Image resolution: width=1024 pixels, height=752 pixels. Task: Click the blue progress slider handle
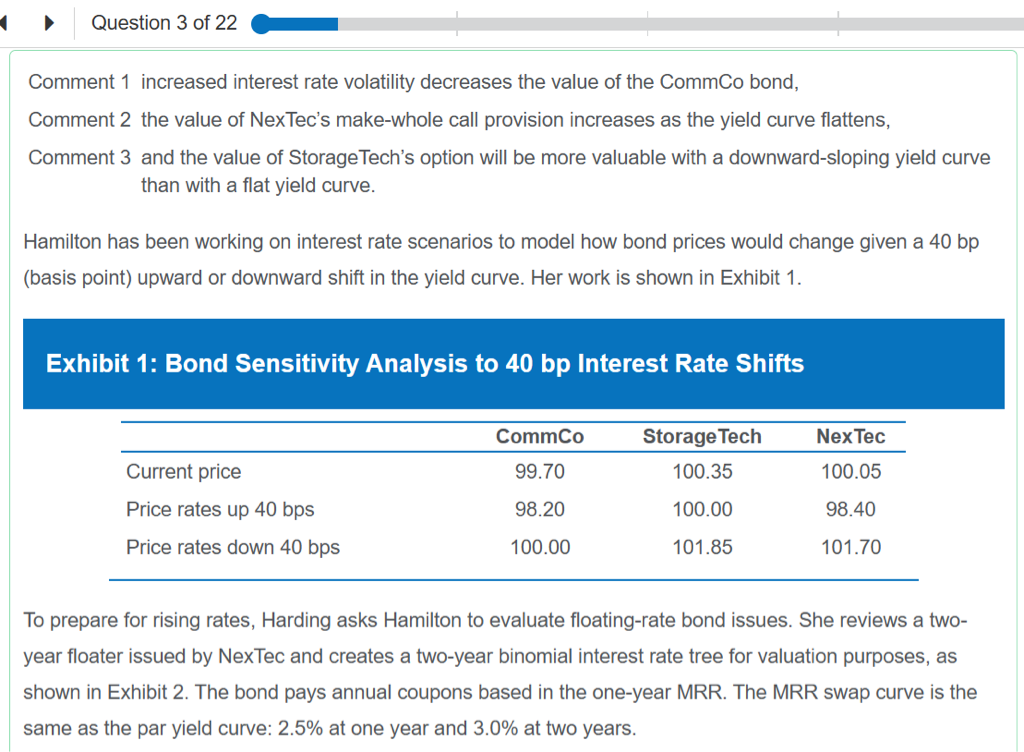(x=262, y=24)
